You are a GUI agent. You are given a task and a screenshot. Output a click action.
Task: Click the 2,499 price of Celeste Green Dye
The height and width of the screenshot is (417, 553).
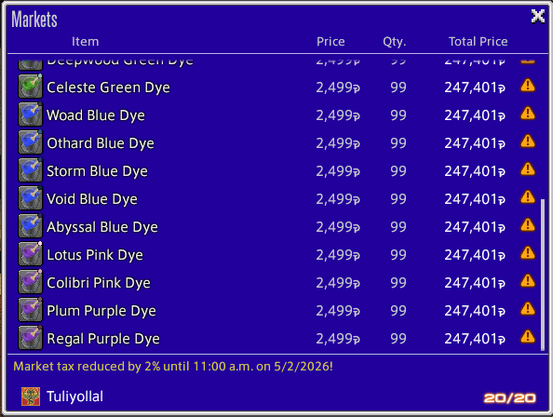(x=338, y=87)
